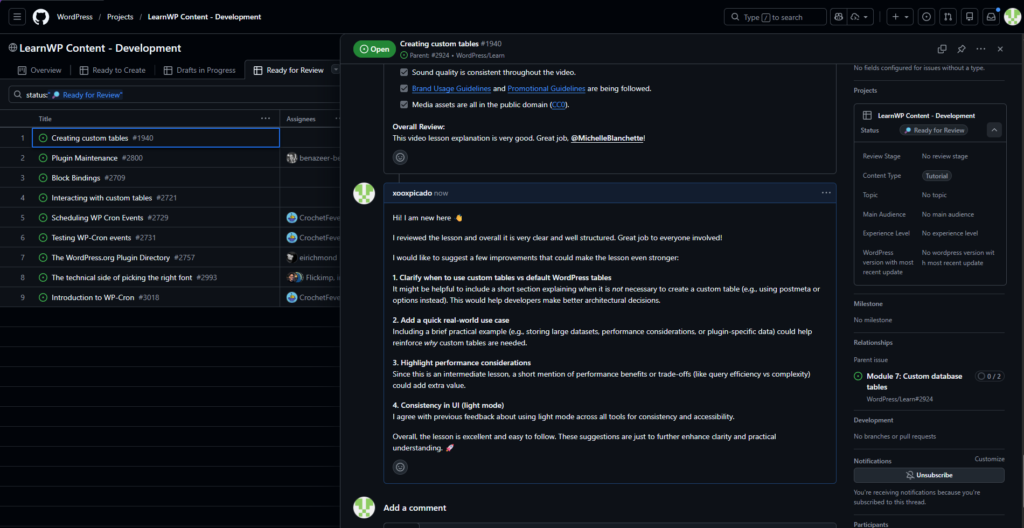Image resolution: width=1024 pixels, height=528 pixels.
Task: Open Introduction to WP-Cron #3018
Action: click(105, 297)
